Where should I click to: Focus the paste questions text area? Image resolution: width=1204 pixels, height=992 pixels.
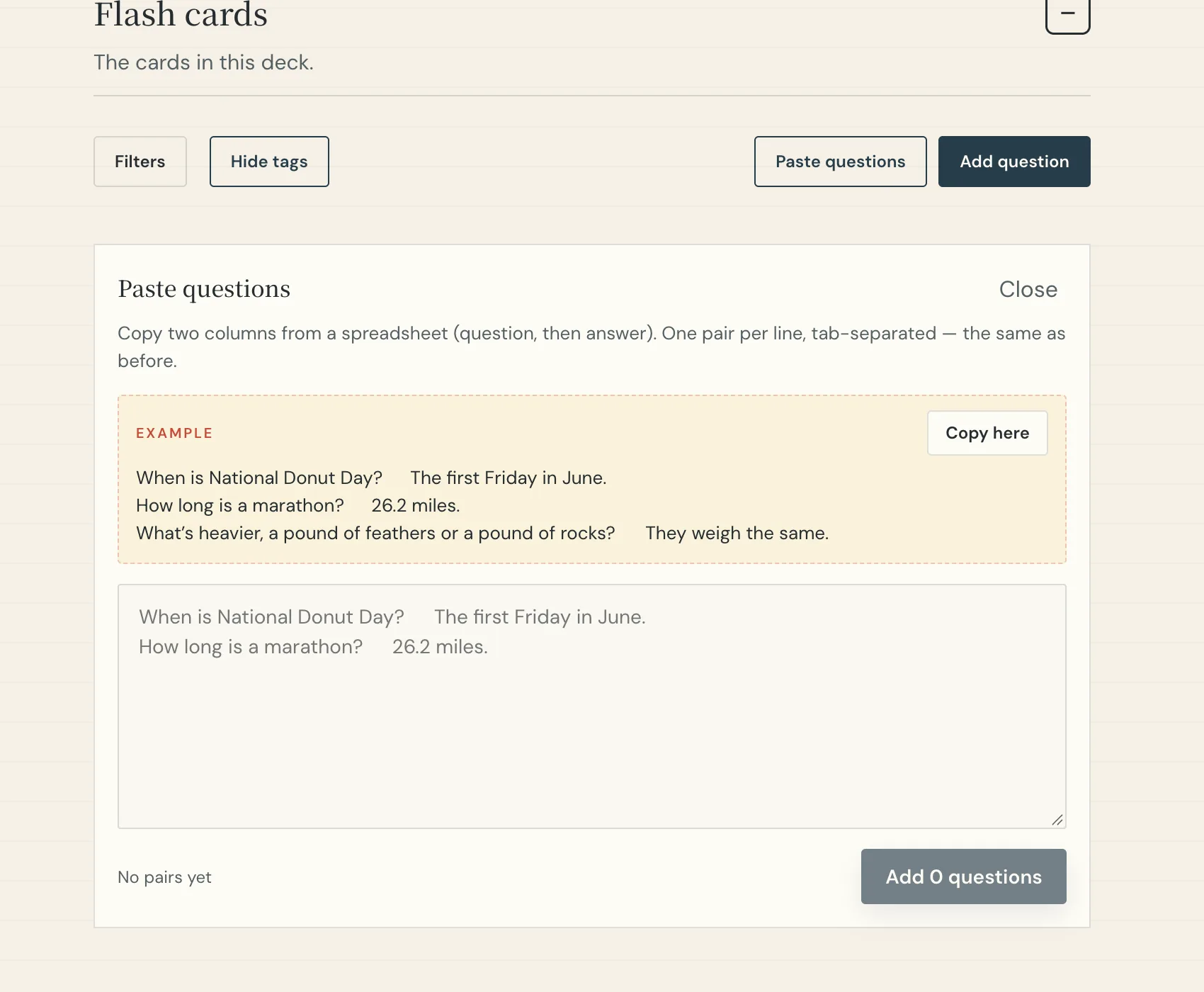point(592,706)
